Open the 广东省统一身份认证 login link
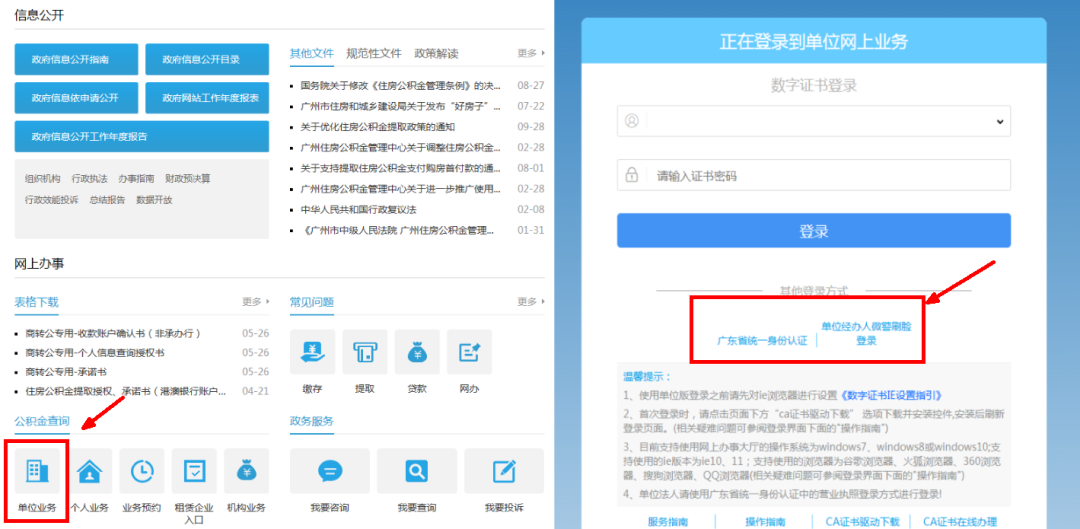 tap(762, 340)
